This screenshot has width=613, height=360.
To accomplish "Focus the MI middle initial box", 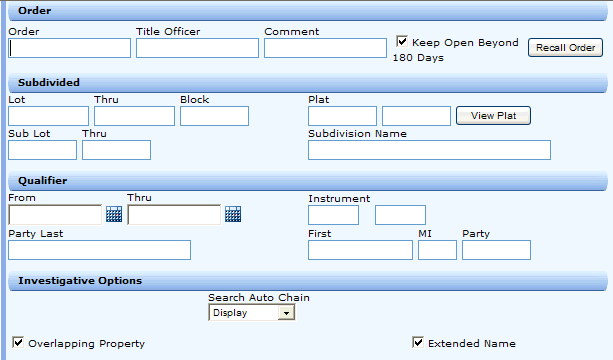I will [x=437, y=250].
